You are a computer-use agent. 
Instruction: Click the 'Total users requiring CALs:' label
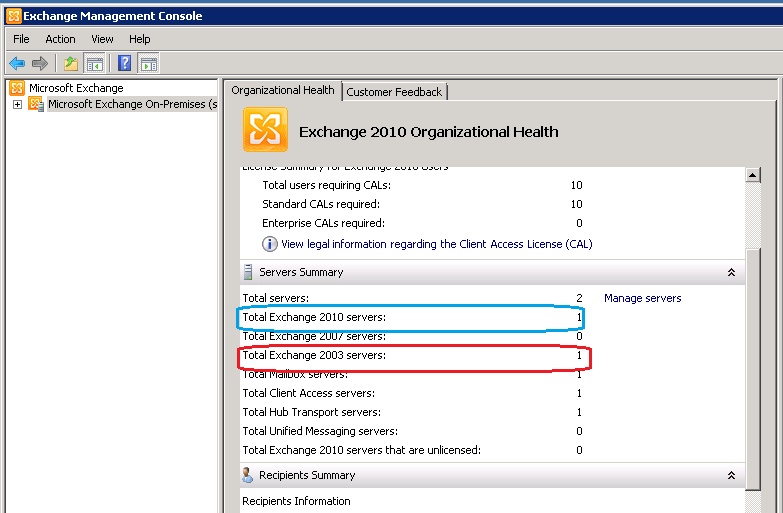point(327,185)
